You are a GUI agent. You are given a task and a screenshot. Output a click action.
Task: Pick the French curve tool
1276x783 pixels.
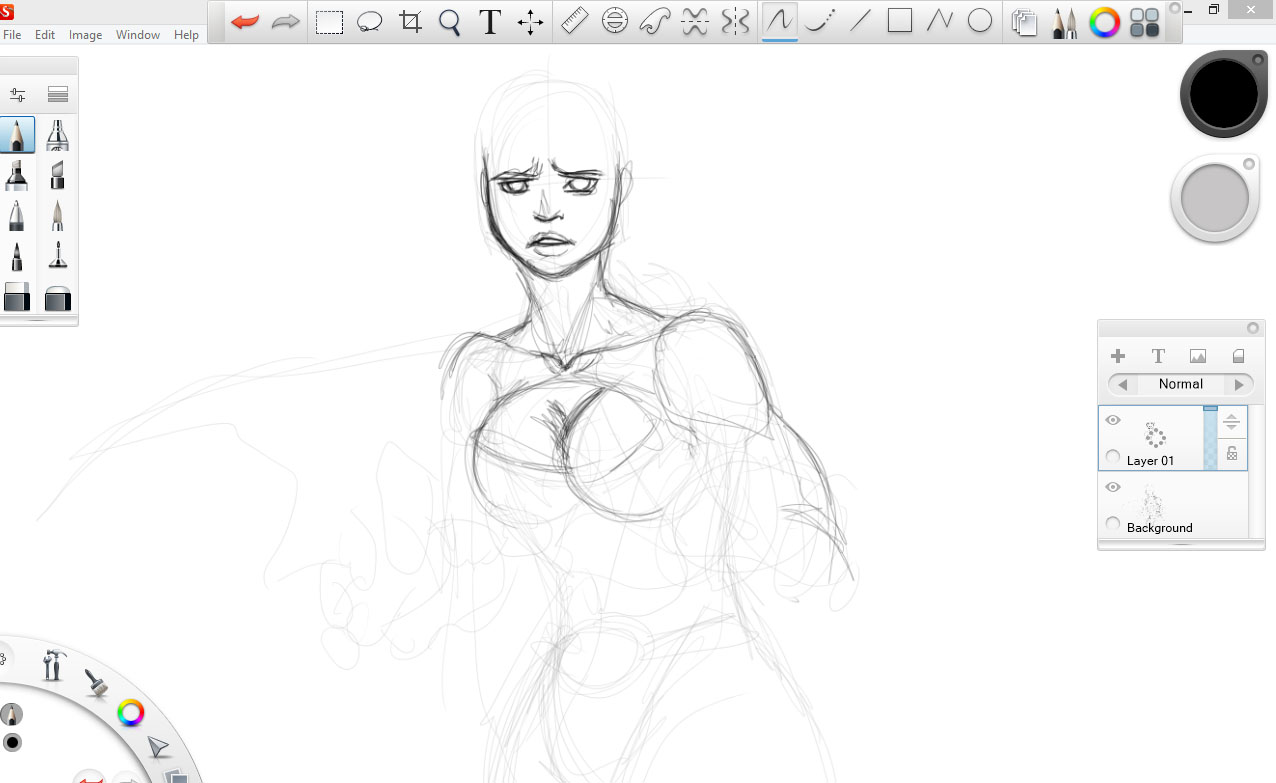point(654,21)
